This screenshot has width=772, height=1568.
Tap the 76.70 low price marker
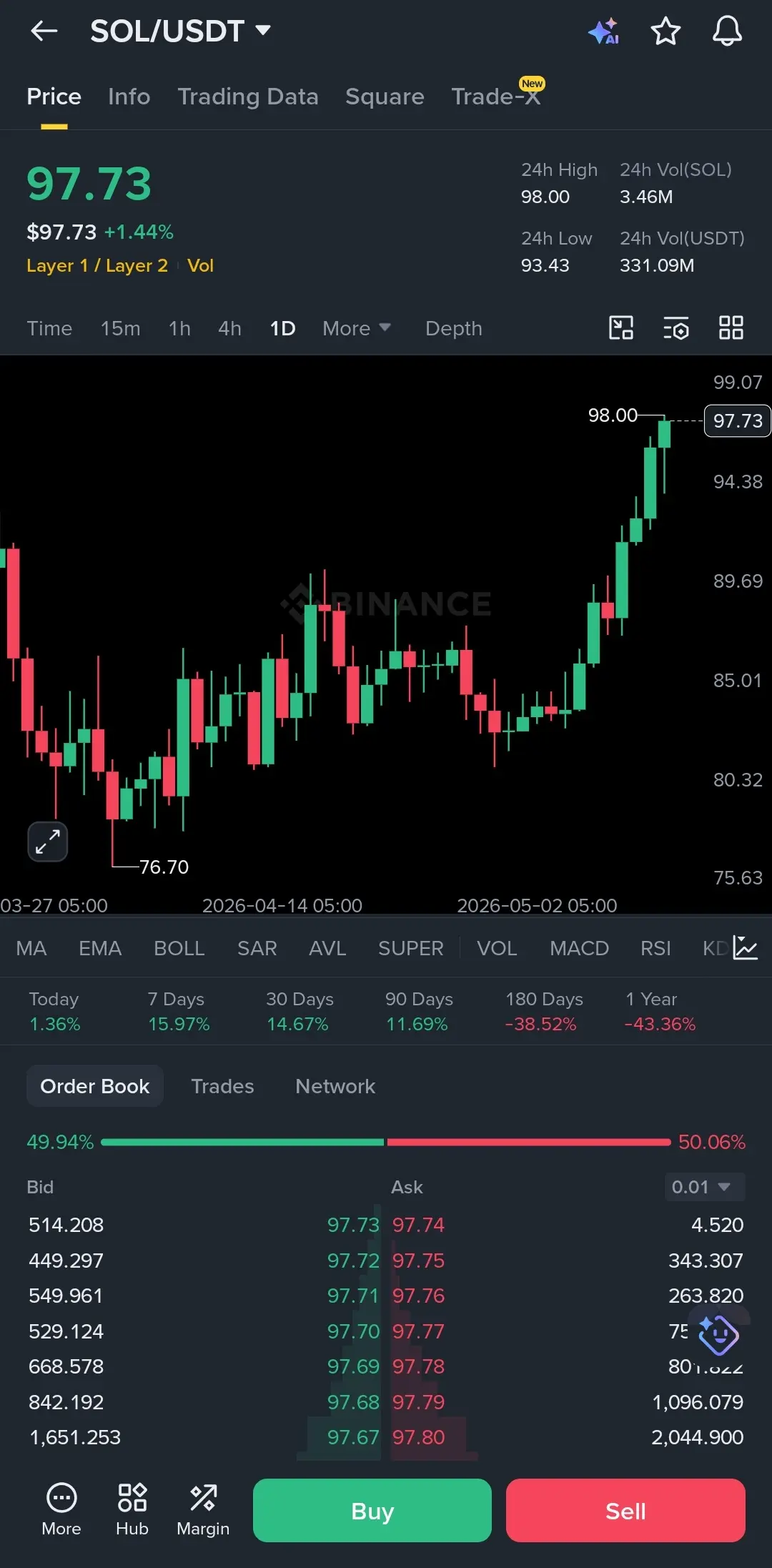click(x=164, y=867)
